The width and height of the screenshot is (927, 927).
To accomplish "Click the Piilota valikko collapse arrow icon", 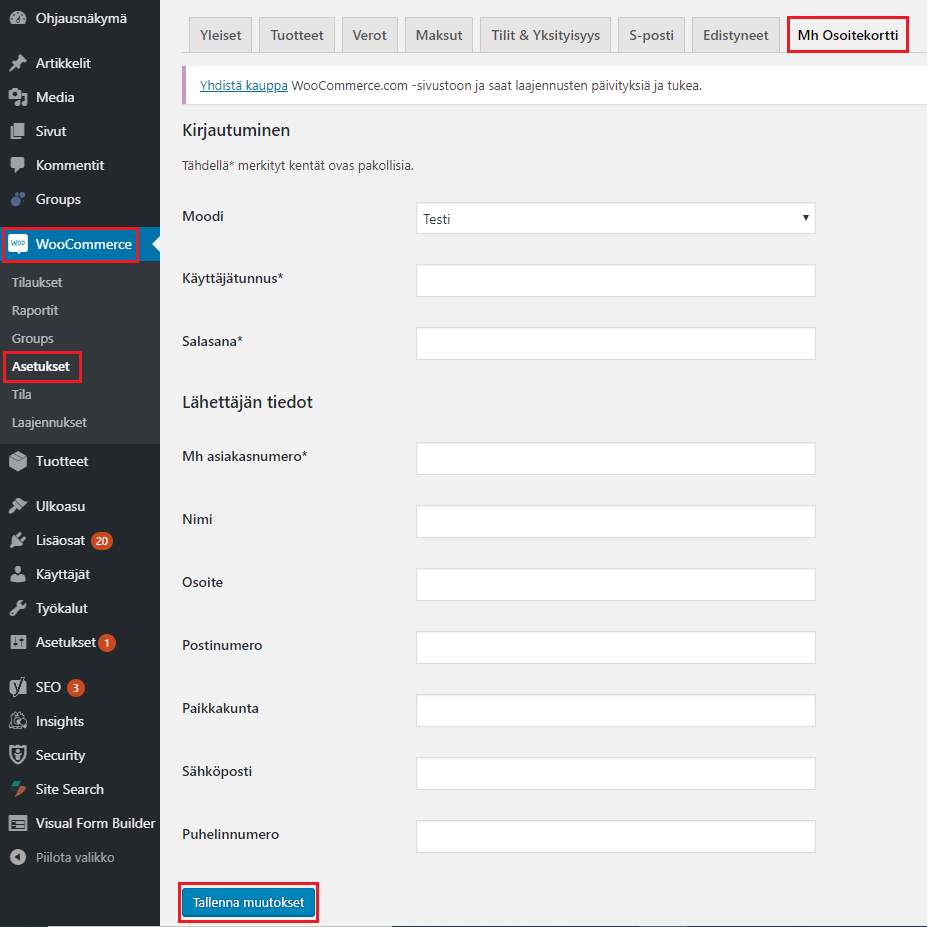I will [18, 857].
